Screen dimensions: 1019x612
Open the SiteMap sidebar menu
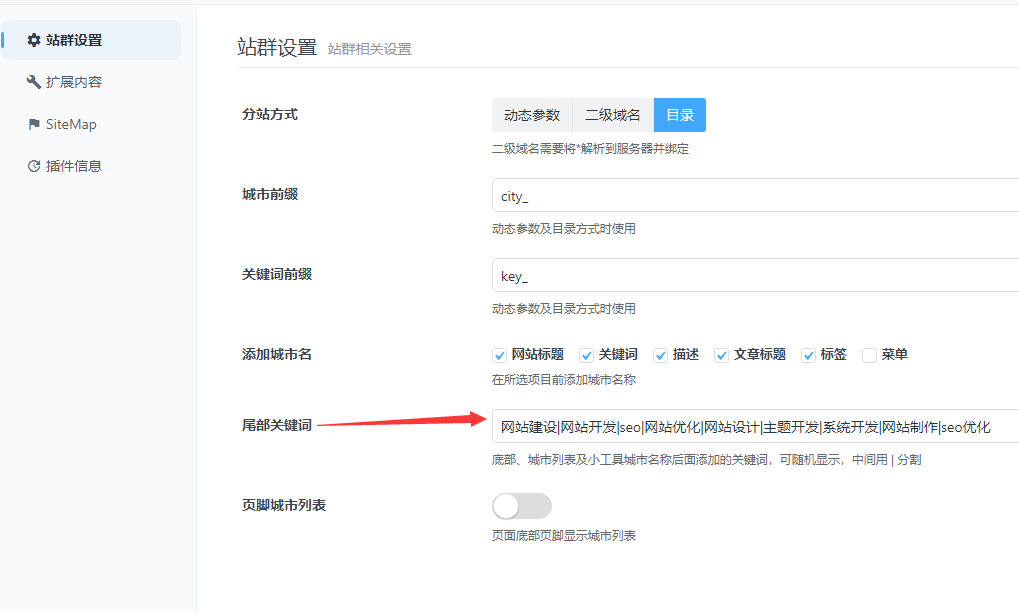pyautogui.click(x=70, y=124)
